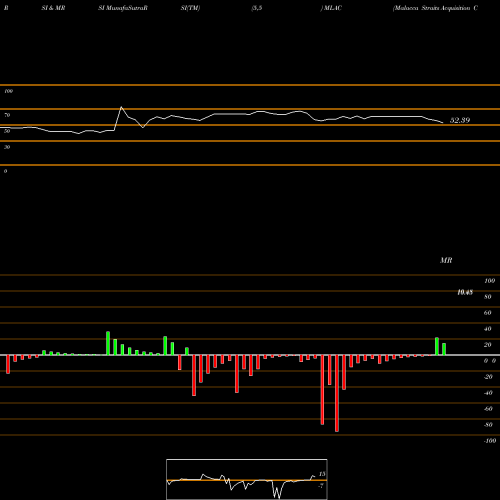Click 'Malacca Straits Acquisition' company name
Image resolution: width=500 pixels, height=500 pixels.
tap(432, 8)
